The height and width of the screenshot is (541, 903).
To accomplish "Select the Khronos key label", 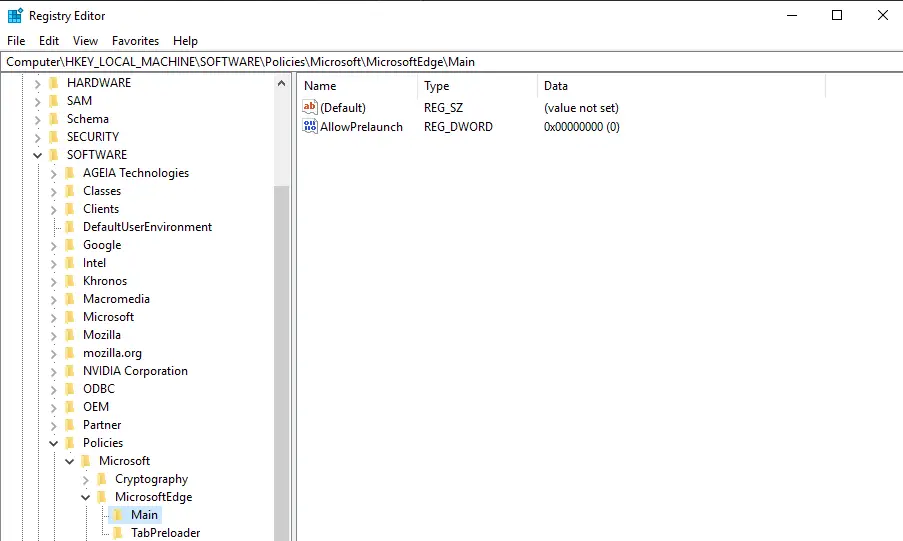I will tap(105, 281).
